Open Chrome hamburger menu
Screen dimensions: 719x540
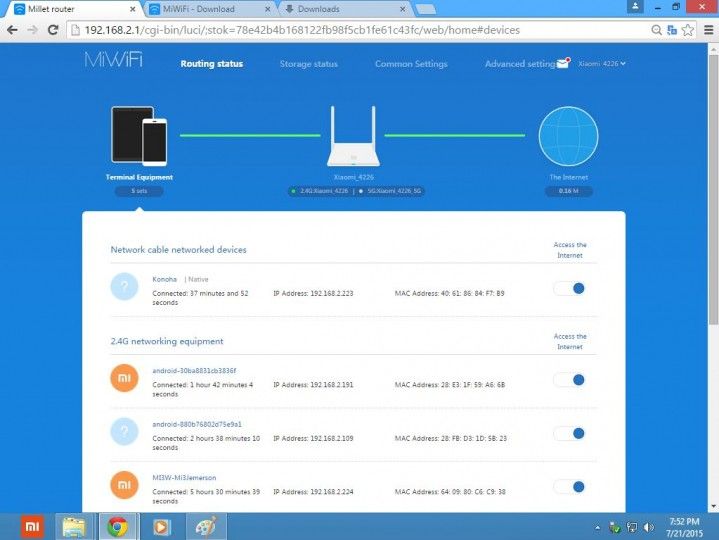(x=708, y=30)
